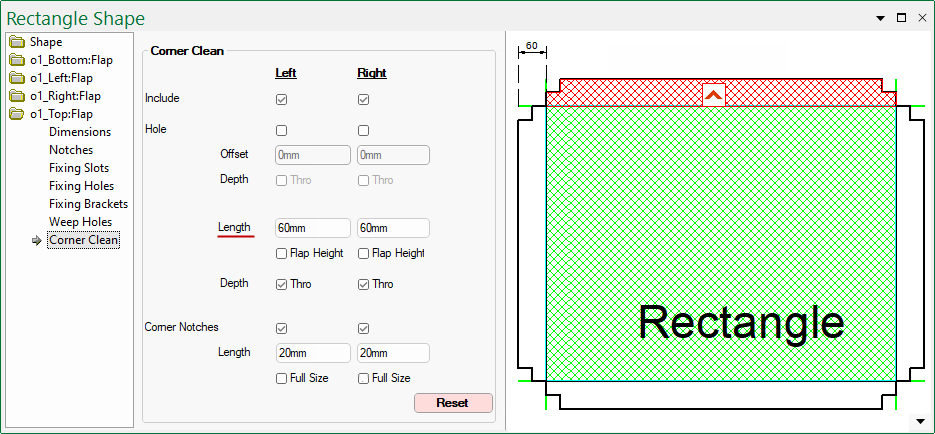Click the 60 dimension label in the preview
935x434 pixels.
532,45
